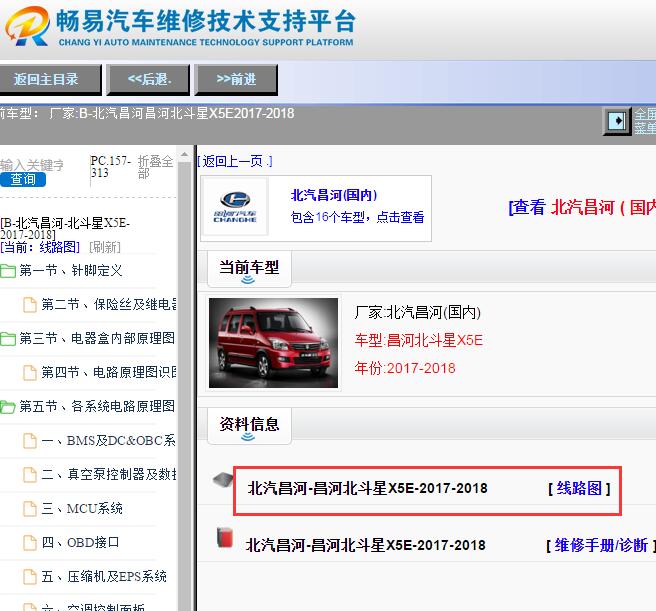
Task: Open tree item 第一节、针脚定义
Action: pos(71,271)
